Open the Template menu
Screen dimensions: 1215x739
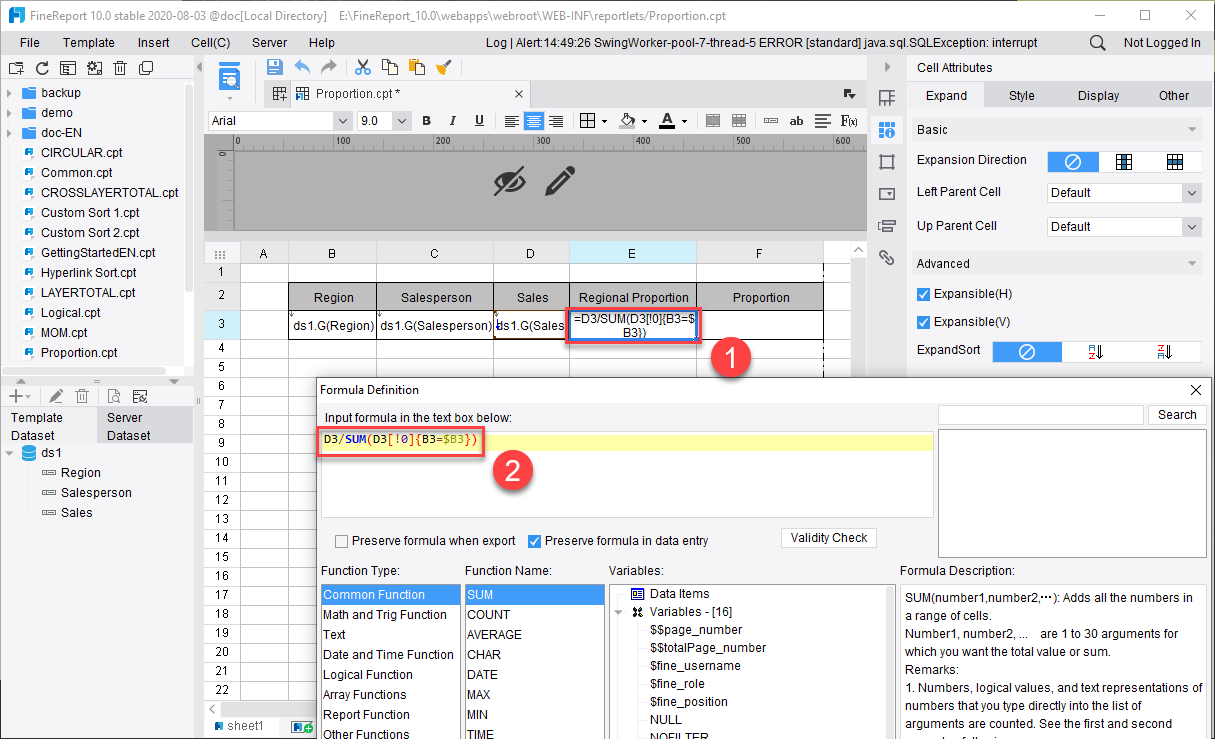coord(89,43)
